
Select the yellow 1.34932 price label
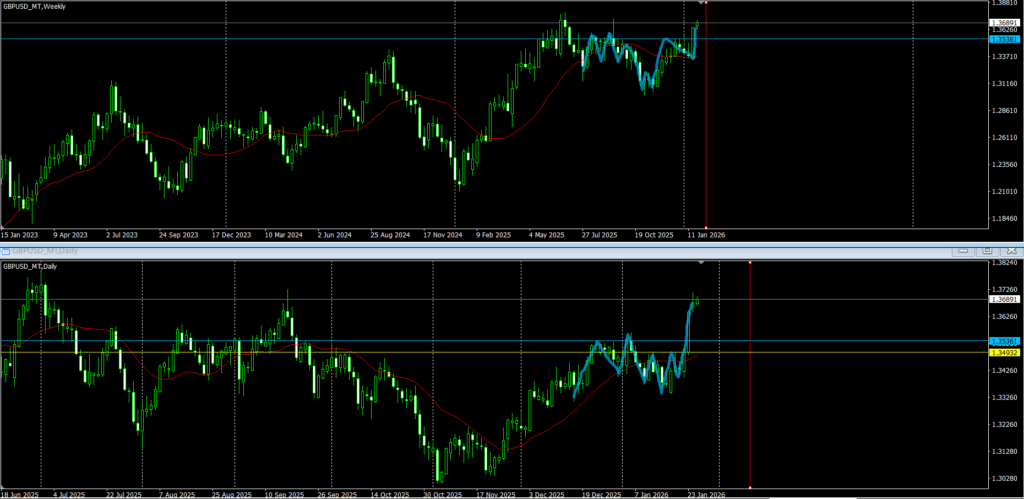click(1003, 353)
